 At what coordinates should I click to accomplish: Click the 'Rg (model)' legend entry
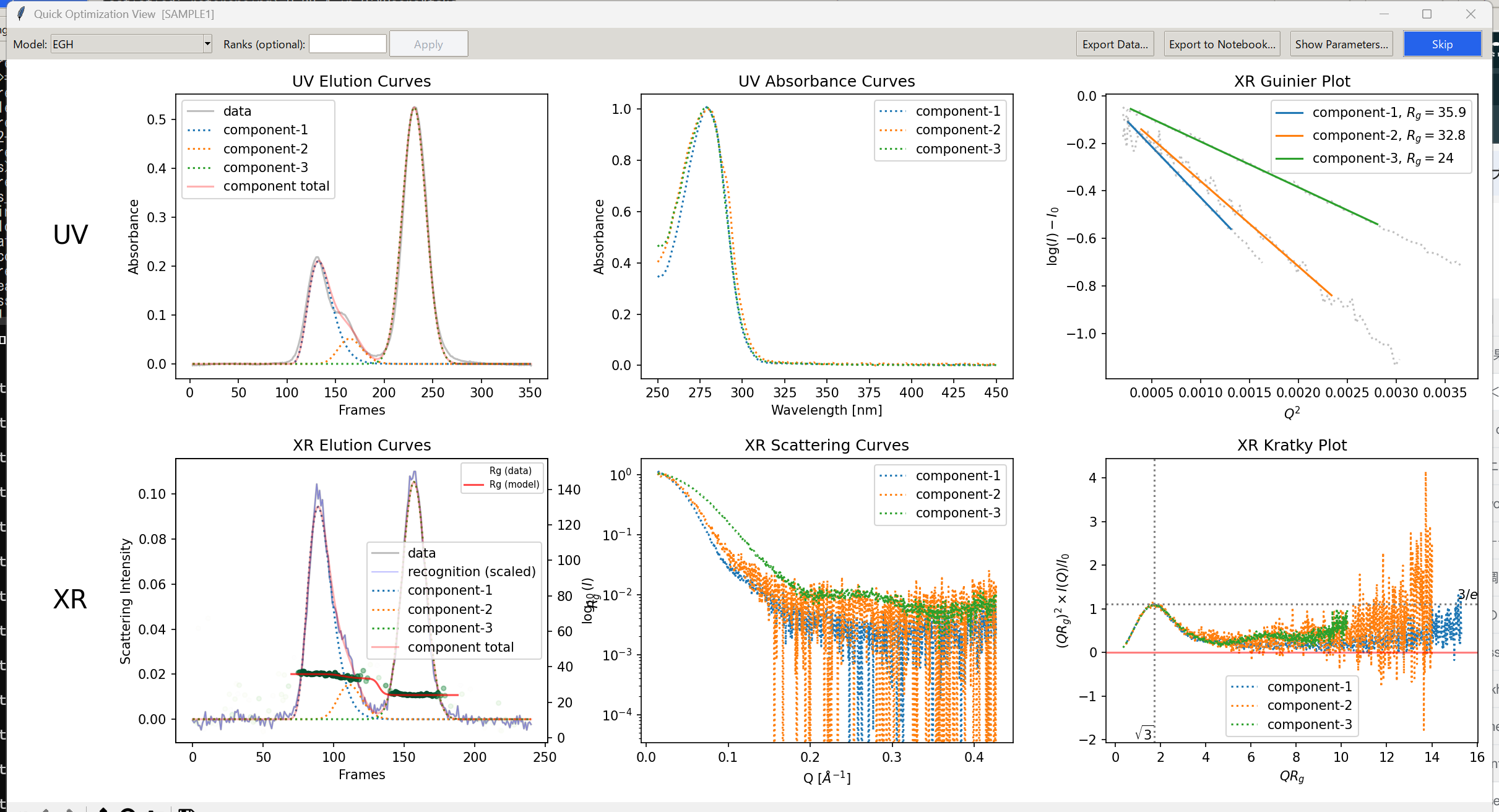click(x=502, y=484)
